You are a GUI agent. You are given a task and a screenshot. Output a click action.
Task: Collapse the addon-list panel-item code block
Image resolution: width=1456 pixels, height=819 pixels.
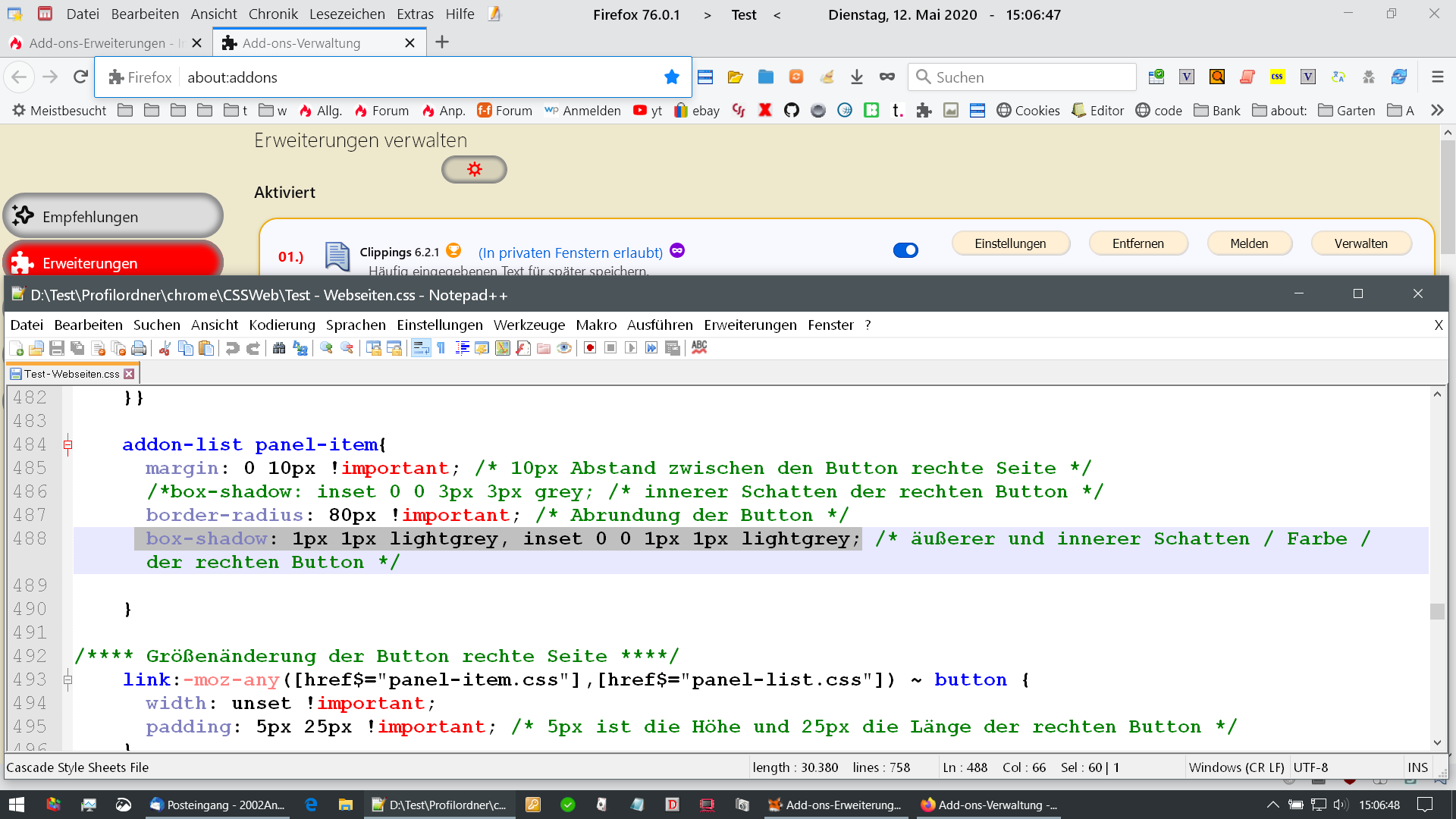coord(68,445)
